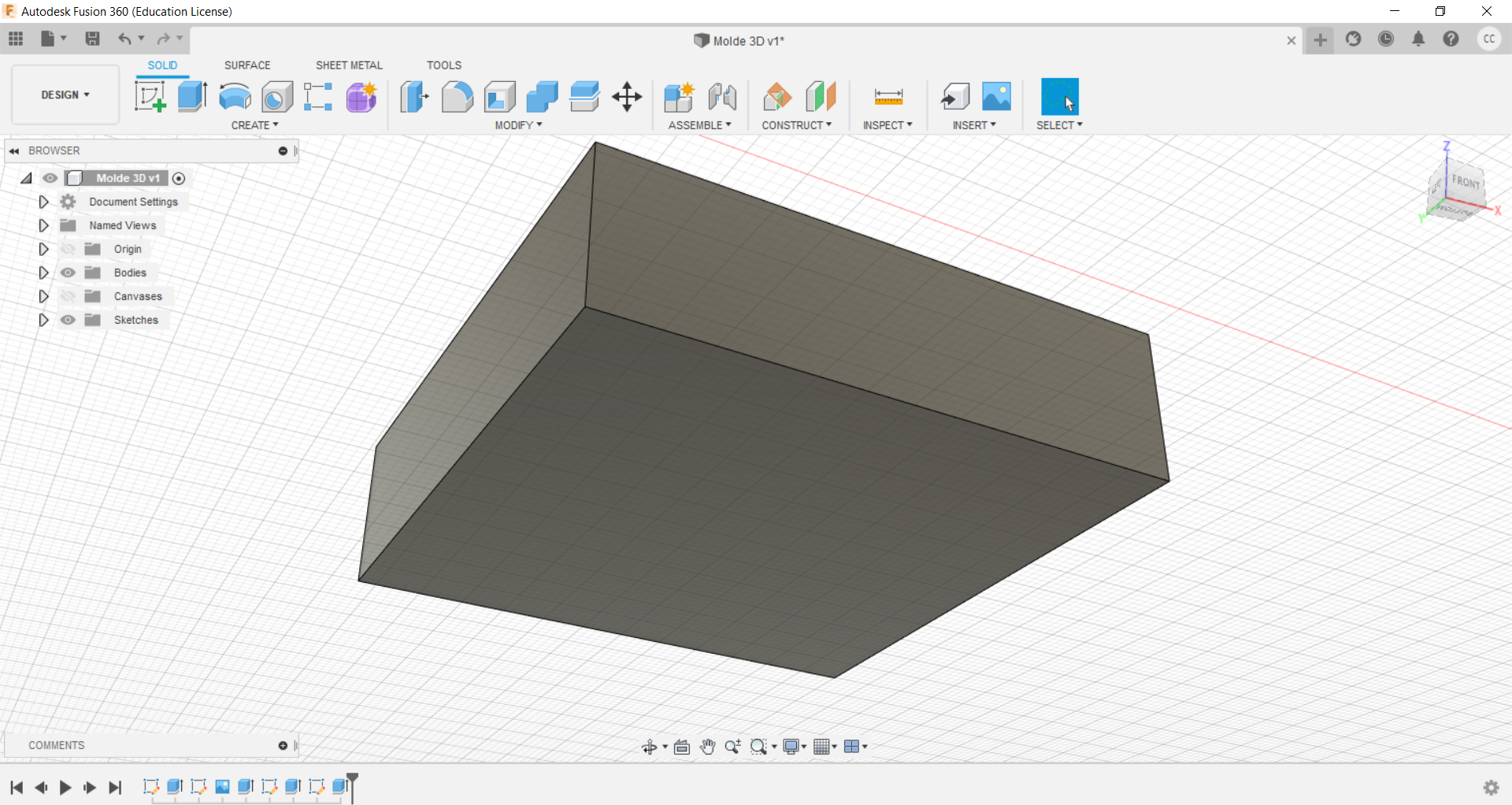Activate the Press Pull tool
The width and height of the screenshot is (1512, 805).
tap(413, 96)
